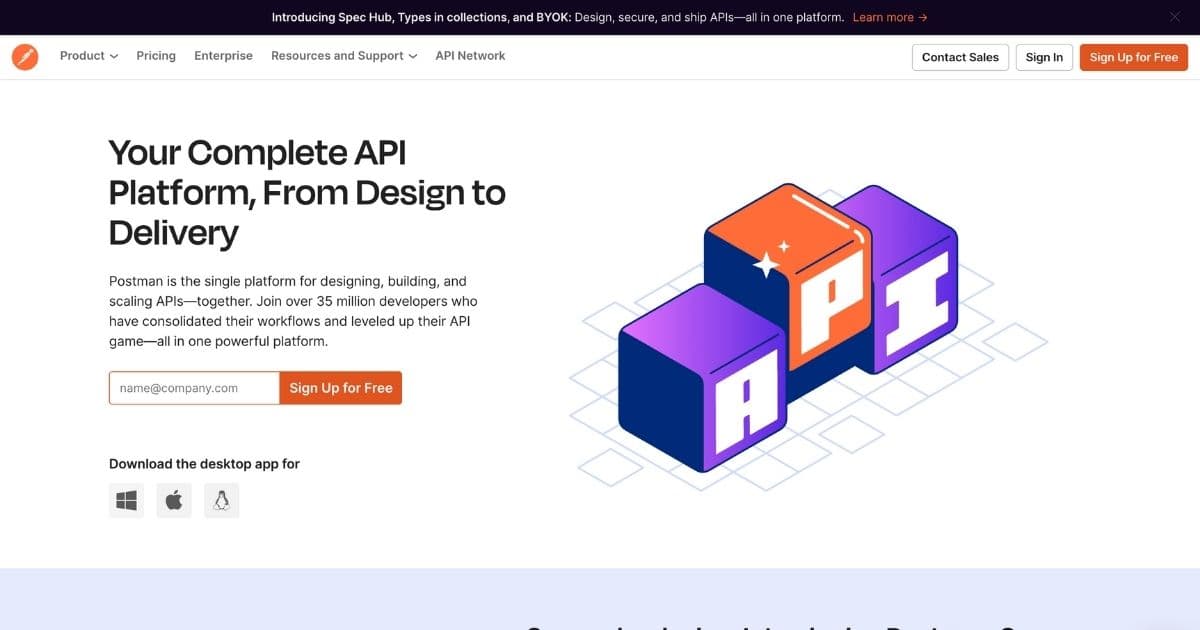Click Sign Up for Free beside email field
Image resolution: width=1200 pixels, height=630 pixels.
tap(341, 388)
